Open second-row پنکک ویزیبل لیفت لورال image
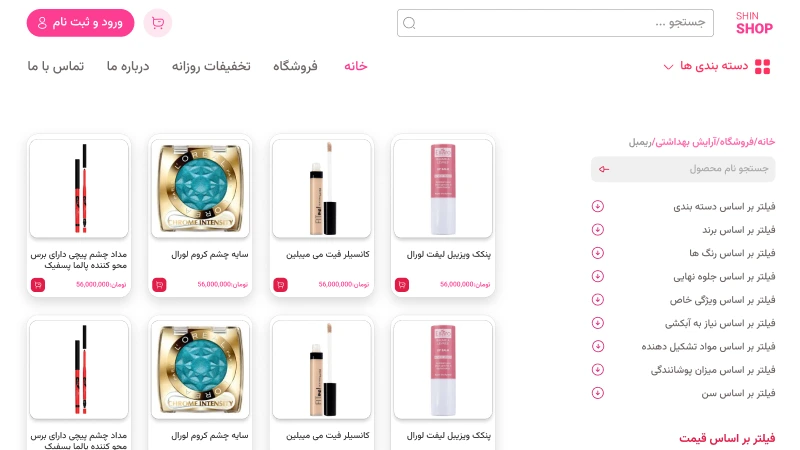 (x=443, y=369)
